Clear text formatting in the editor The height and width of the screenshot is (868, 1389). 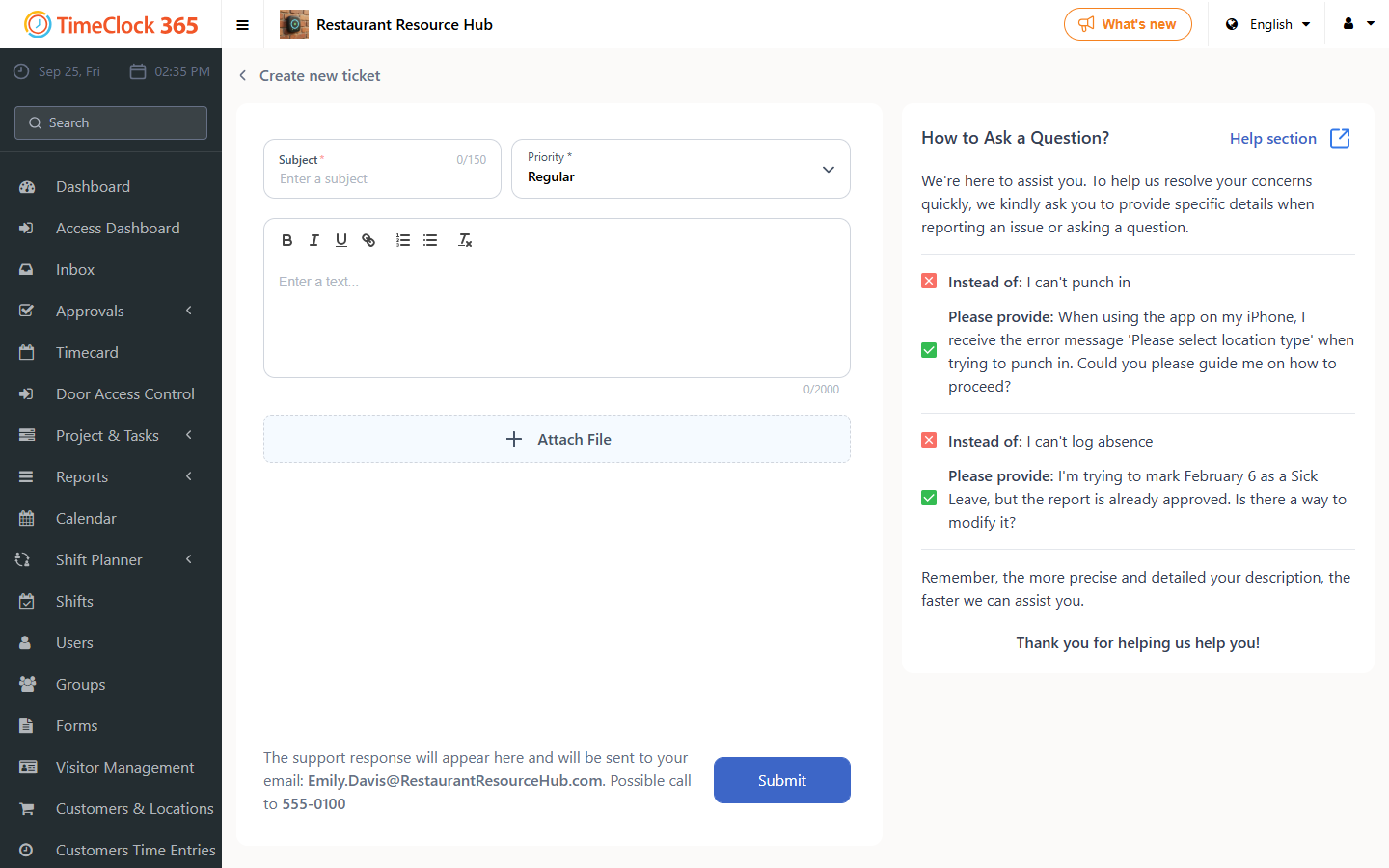coord(465,240)
